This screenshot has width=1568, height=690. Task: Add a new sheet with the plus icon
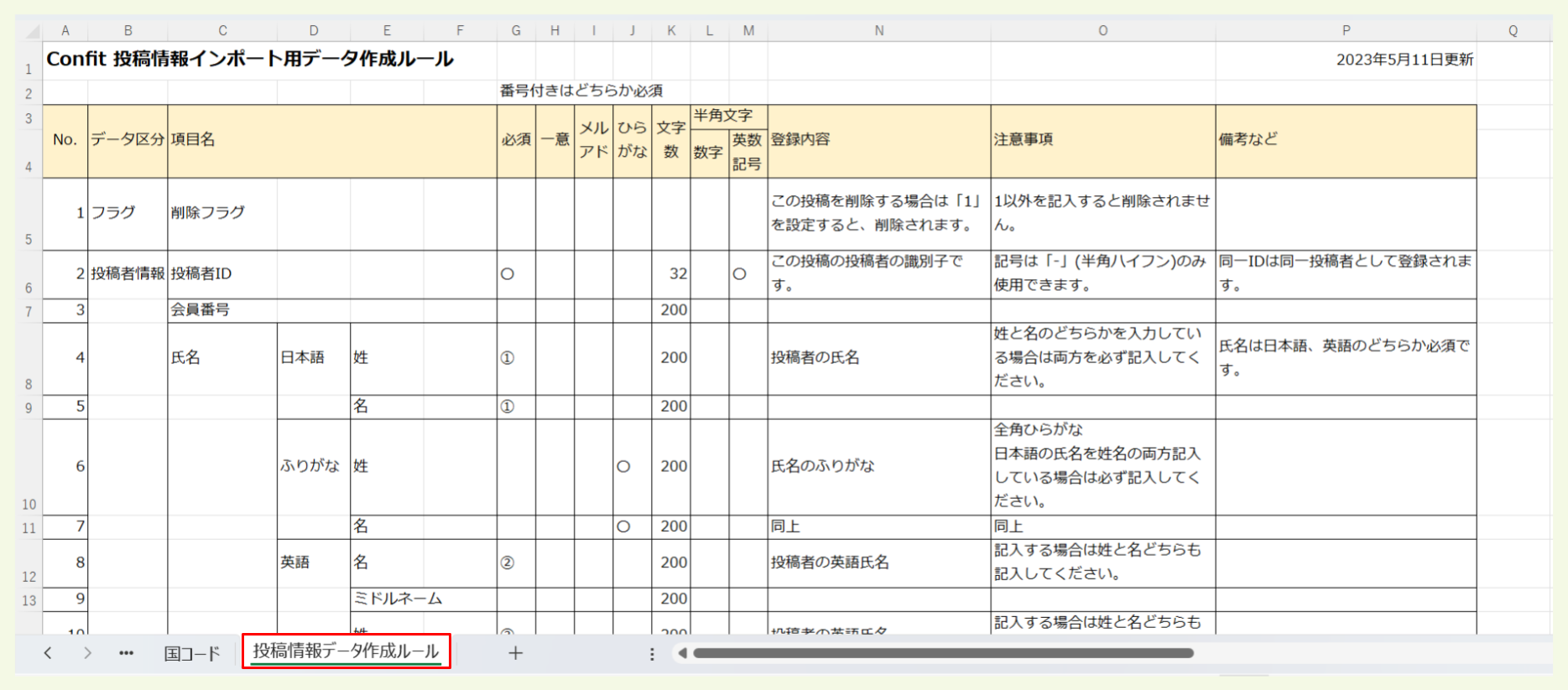click(515, 653)
